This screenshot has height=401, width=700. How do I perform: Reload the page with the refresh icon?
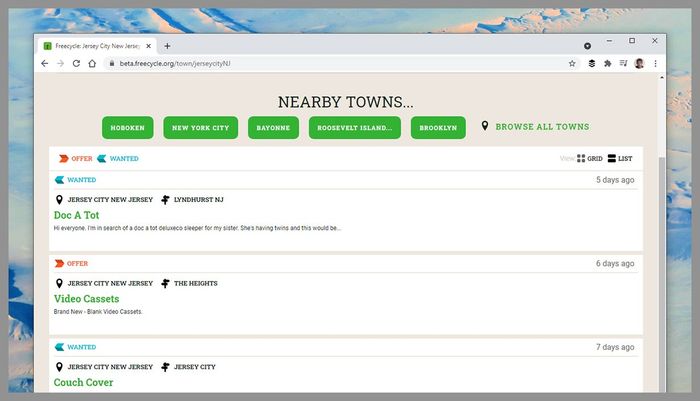[x=76, y=63]
